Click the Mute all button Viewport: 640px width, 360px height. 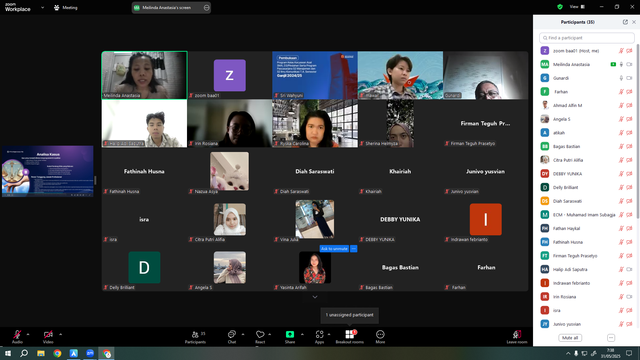tap(570, 338)
